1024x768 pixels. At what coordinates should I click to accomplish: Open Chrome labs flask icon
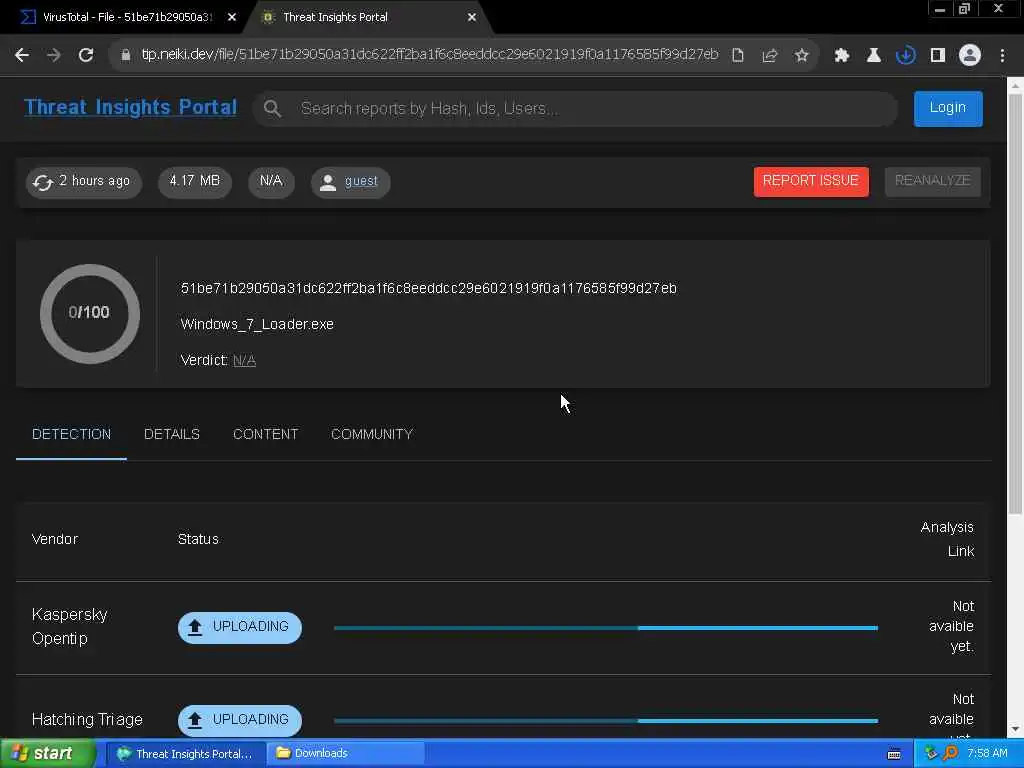tap(873, 55)
